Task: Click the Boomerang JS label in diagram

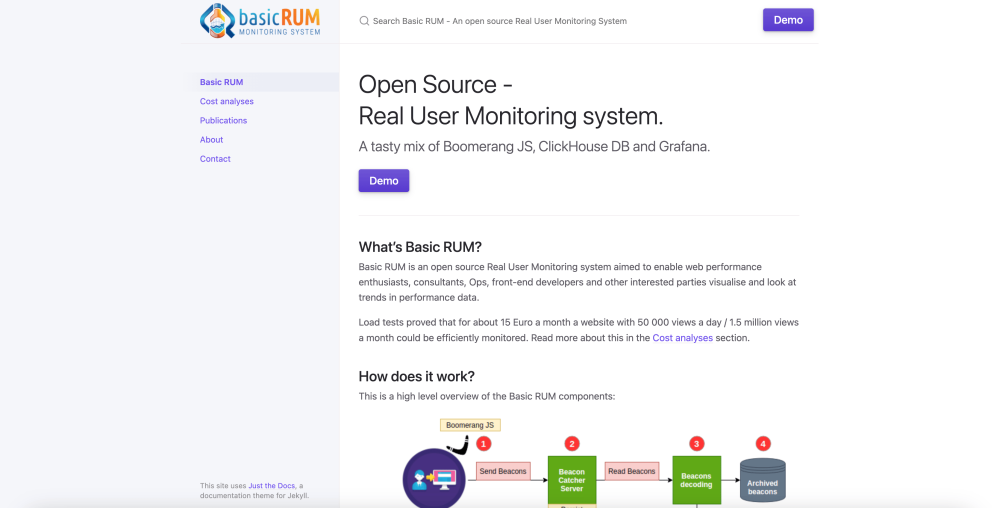Action: pyautogui.click(x=470, y=425)
